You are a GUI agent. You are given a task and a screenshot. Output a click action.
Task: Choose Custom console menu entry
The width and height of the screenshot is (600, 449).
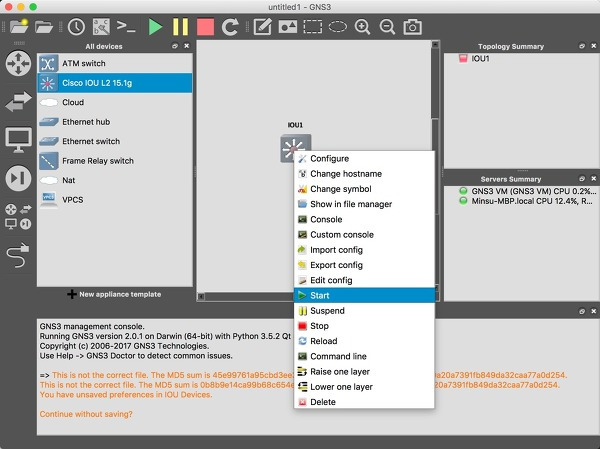(x=364, y=235)
